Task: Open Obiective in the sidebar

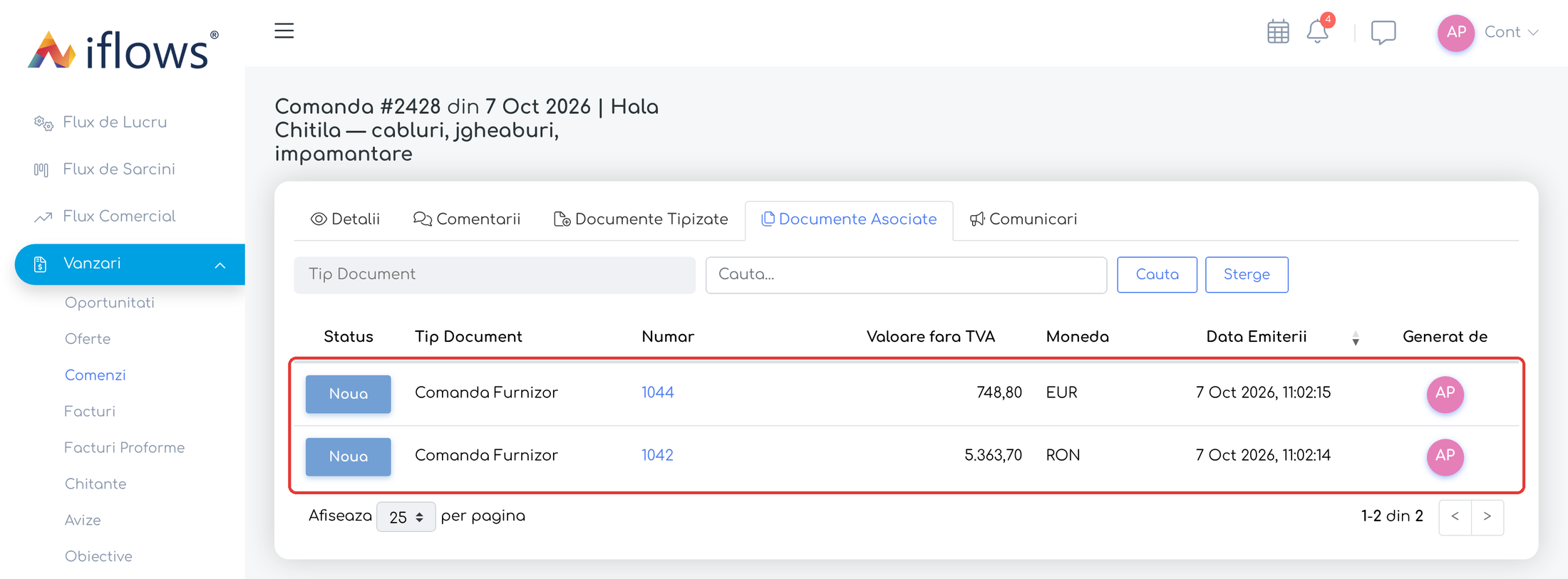Action: (x=98, y=557)
